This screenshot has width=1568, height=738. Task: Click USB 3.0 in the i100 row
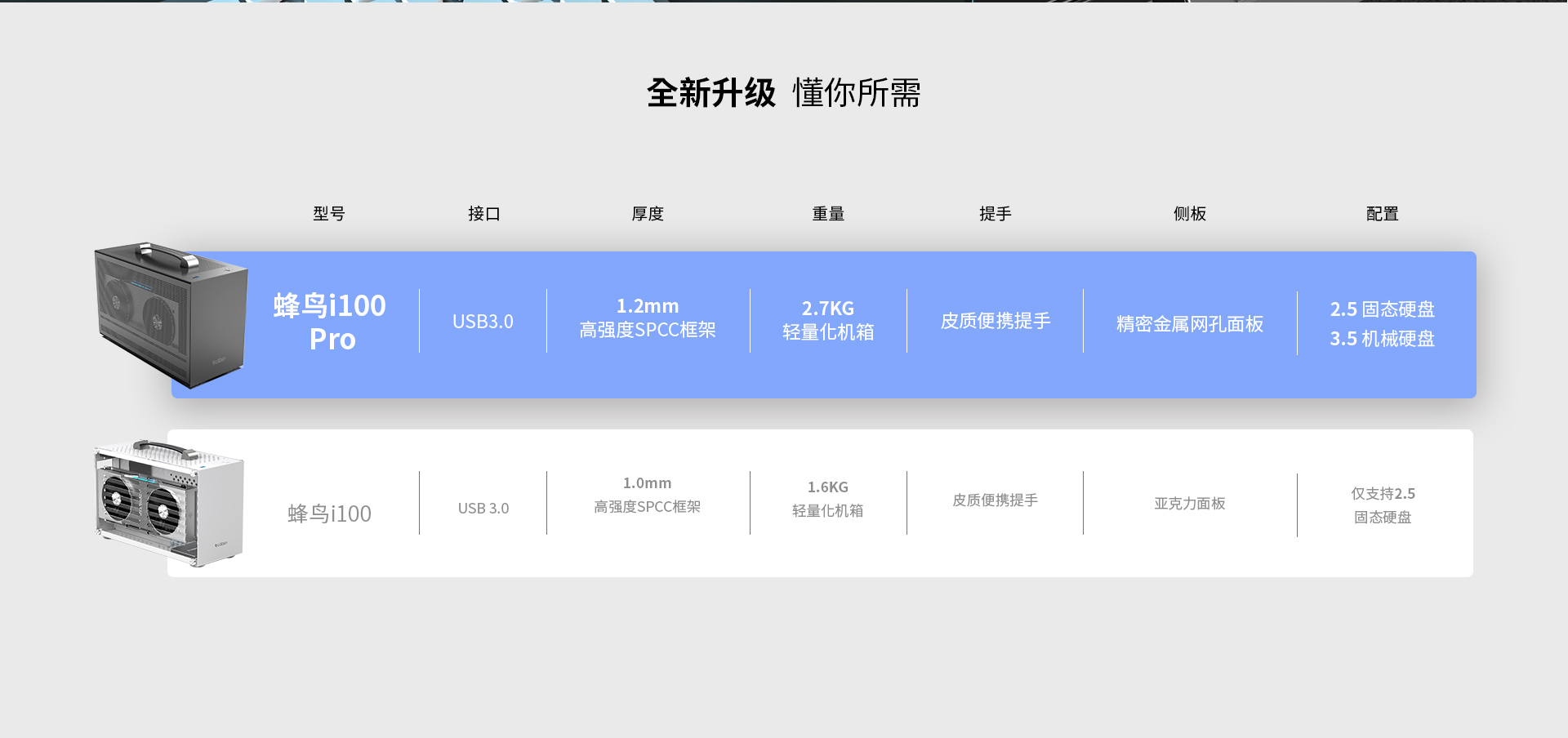pos(483,509)
